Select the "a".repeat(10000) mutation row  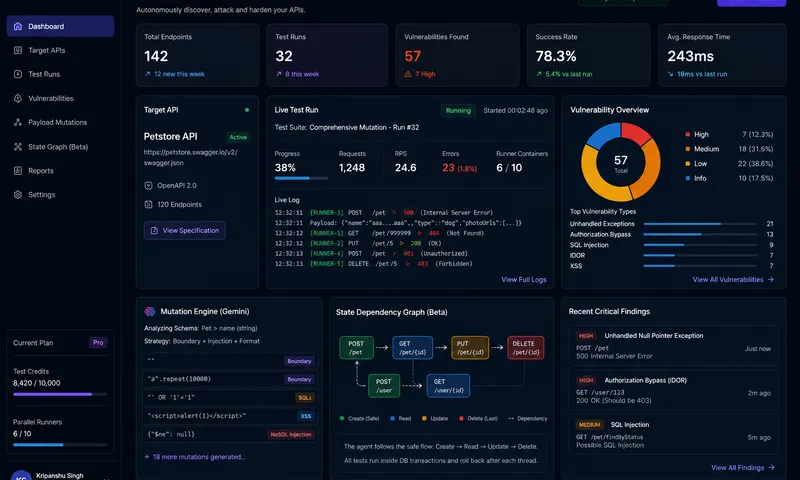coord(230,379)
